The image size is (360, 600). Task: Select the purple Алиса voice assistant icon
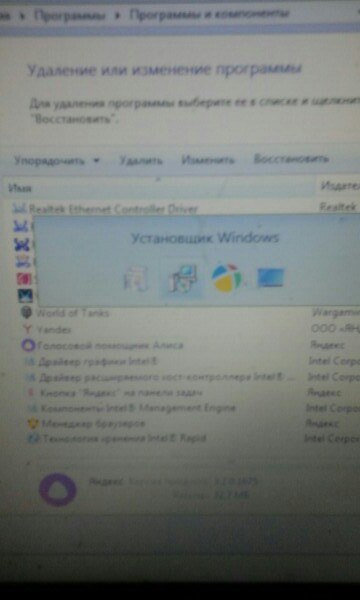tap(28, 346)
